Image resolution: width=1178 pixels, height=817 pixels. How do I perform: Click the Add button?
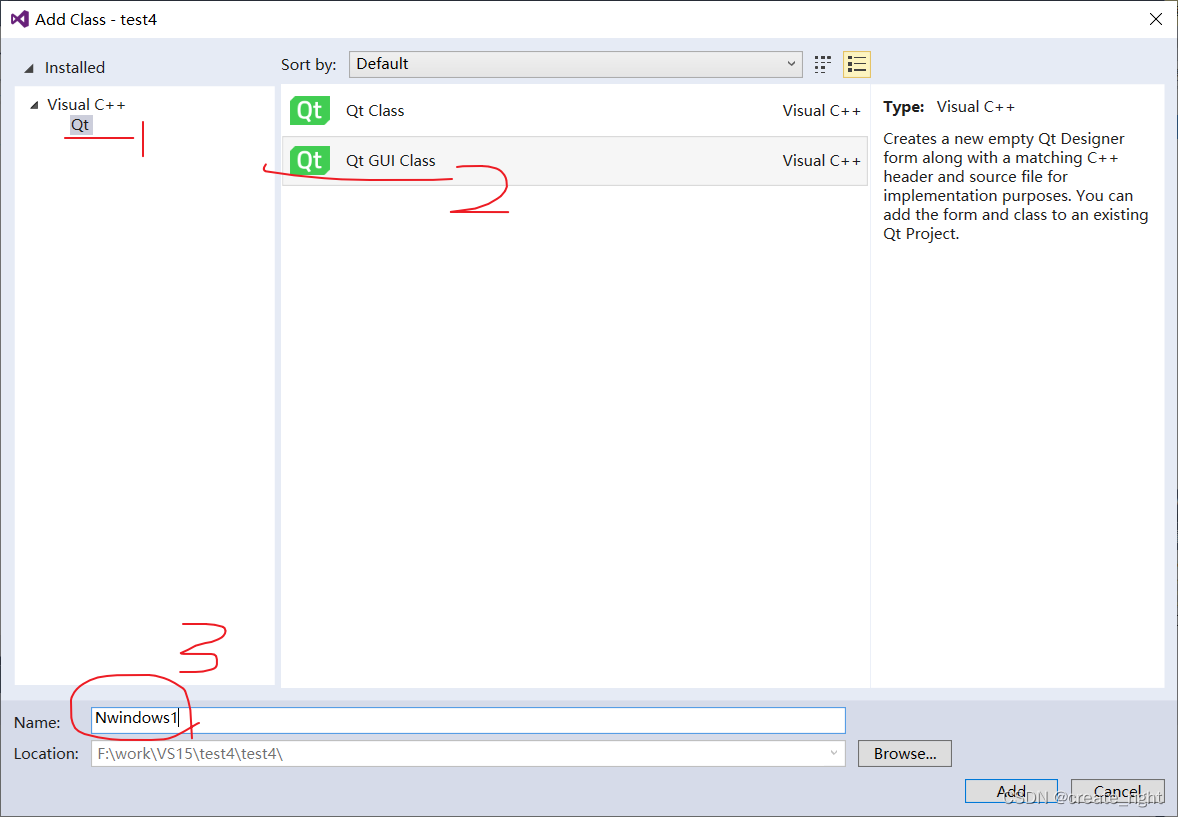pyautogui.click(x=1011, y=791)
